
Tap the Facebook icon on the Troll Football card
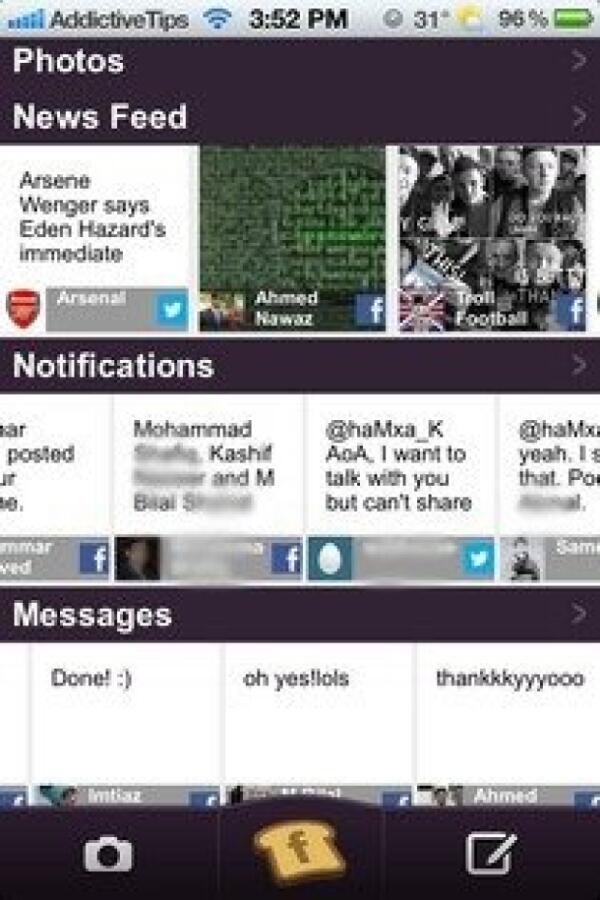coord(572,311)
